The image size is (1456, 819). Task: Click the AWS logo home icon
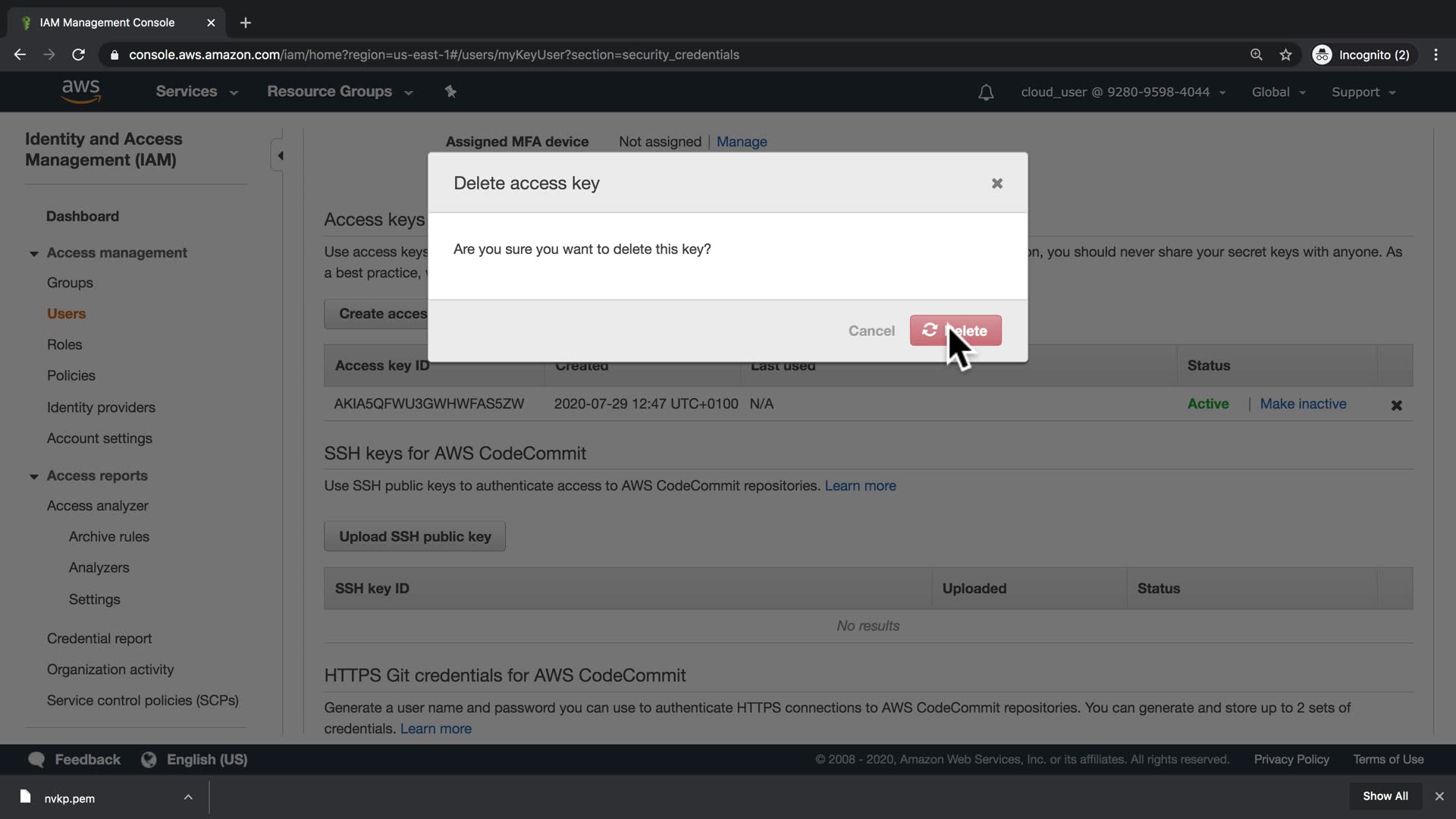pos(80,91)
